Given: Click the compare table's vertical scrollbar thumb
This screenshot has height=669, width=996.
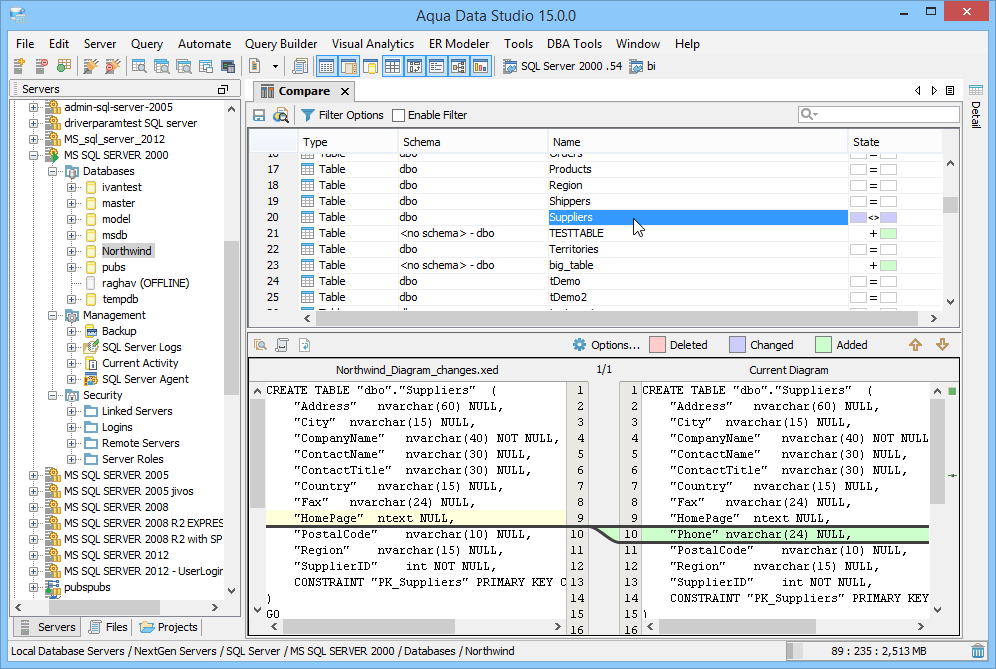Looking at the screenshot, I should (x=950, y=205).
